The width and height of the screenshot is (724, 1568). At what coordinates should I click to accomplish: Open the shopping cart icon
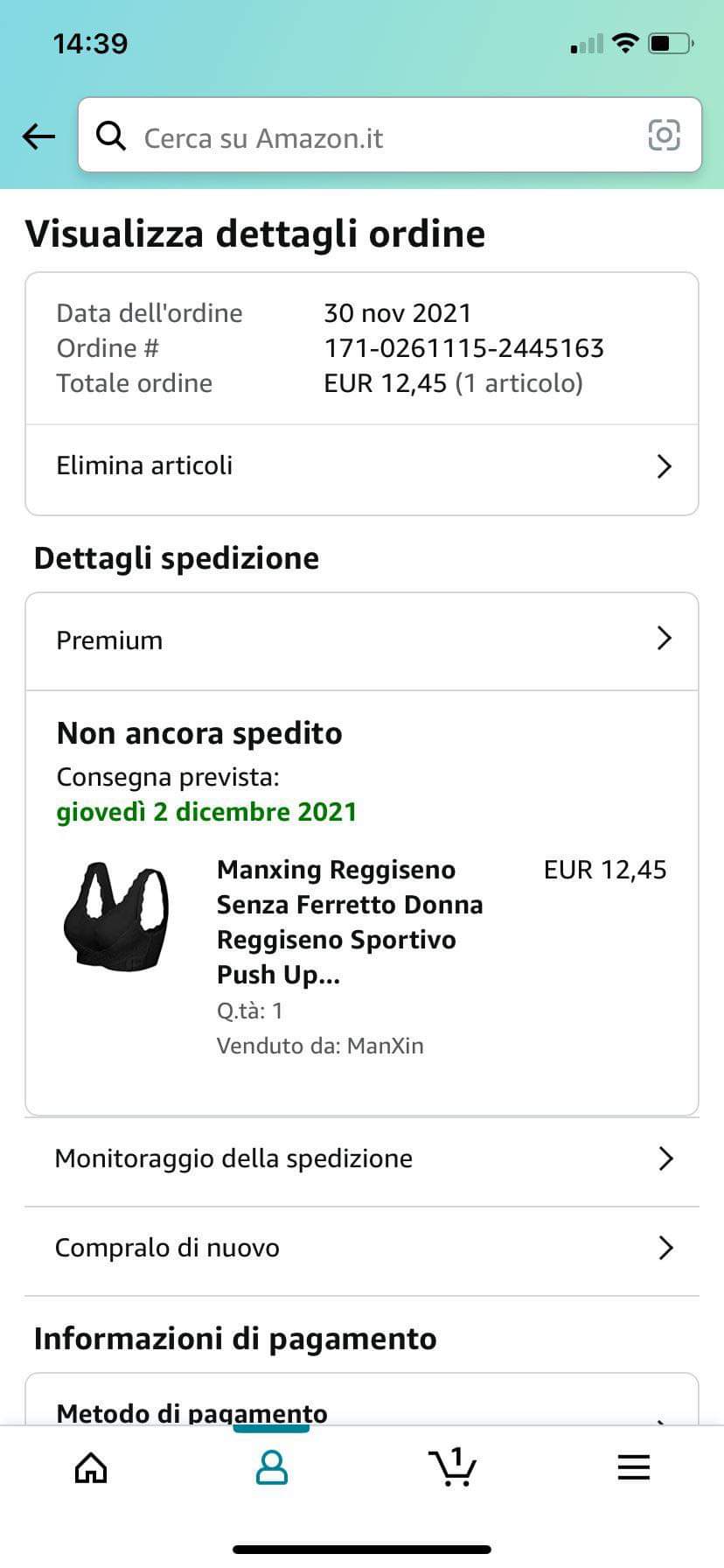coord(452,1467)
